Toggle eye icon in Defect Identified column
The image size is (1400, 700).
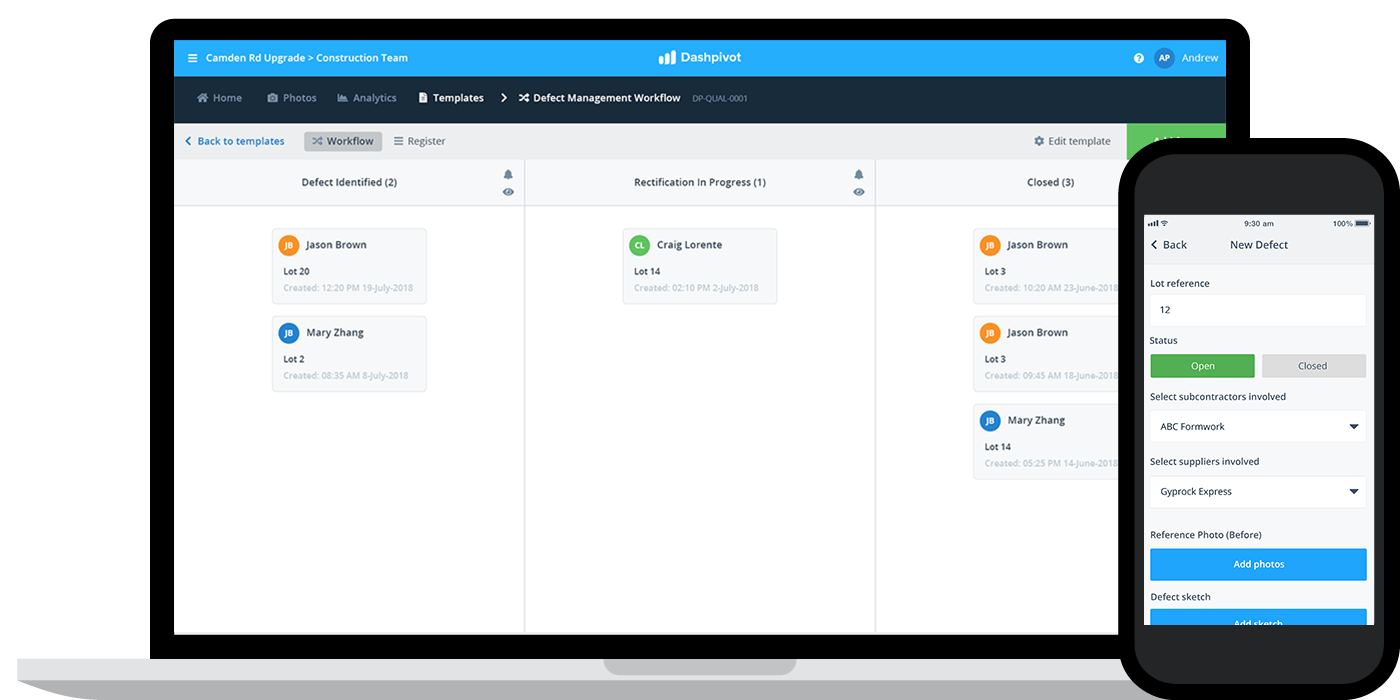click(508, 192)
